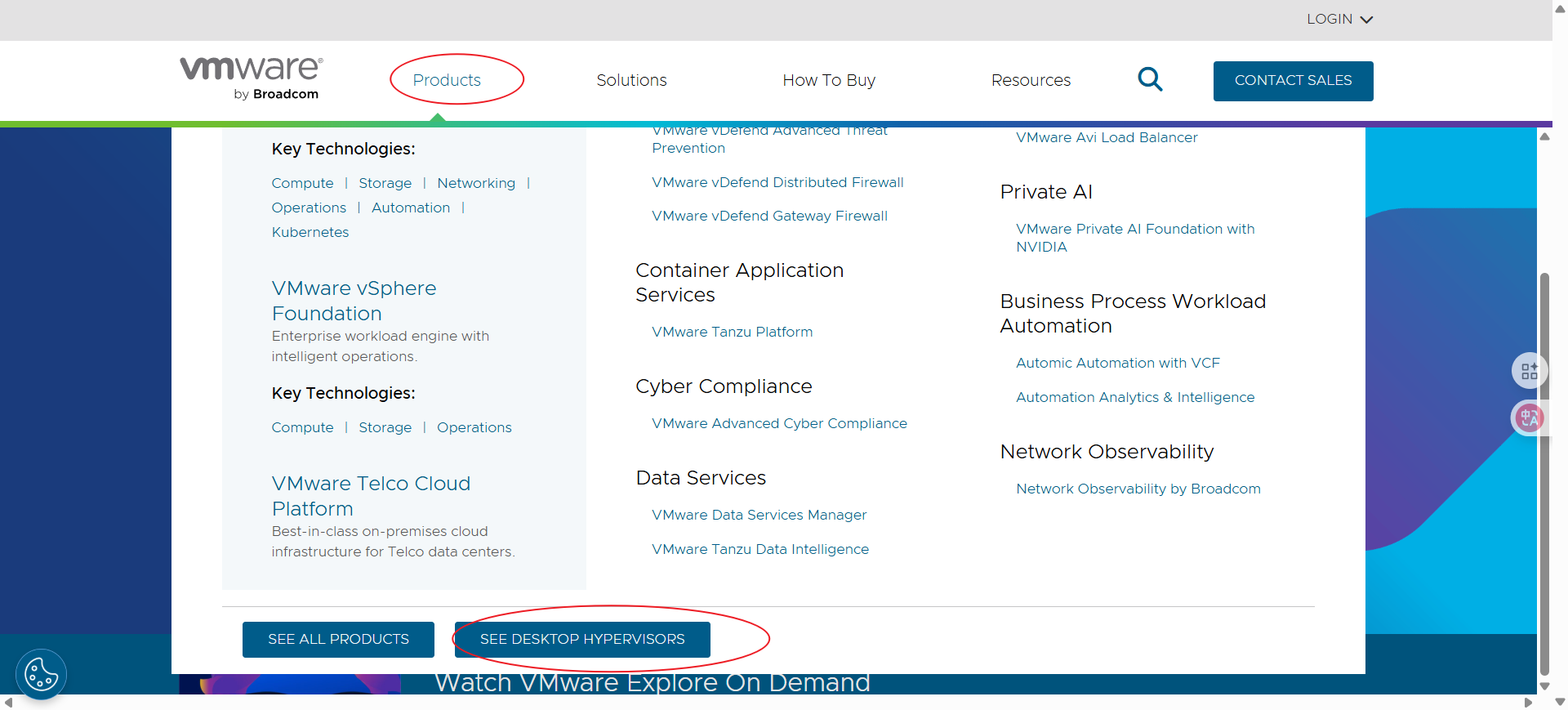The height and width of the screenshot is (710, 1568).
Task: Open VMware Data Services Manager link
Action: tap(759, 515)
